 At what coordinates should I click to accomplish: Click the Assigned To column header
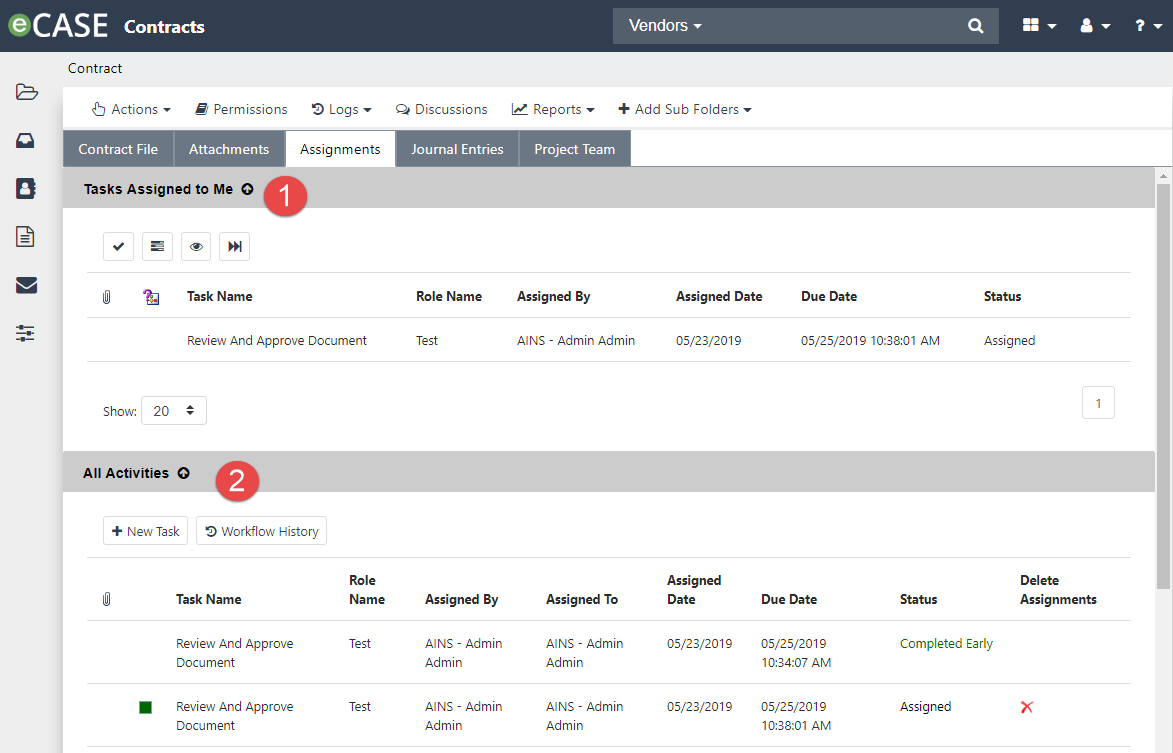click(x=582, y=600)
